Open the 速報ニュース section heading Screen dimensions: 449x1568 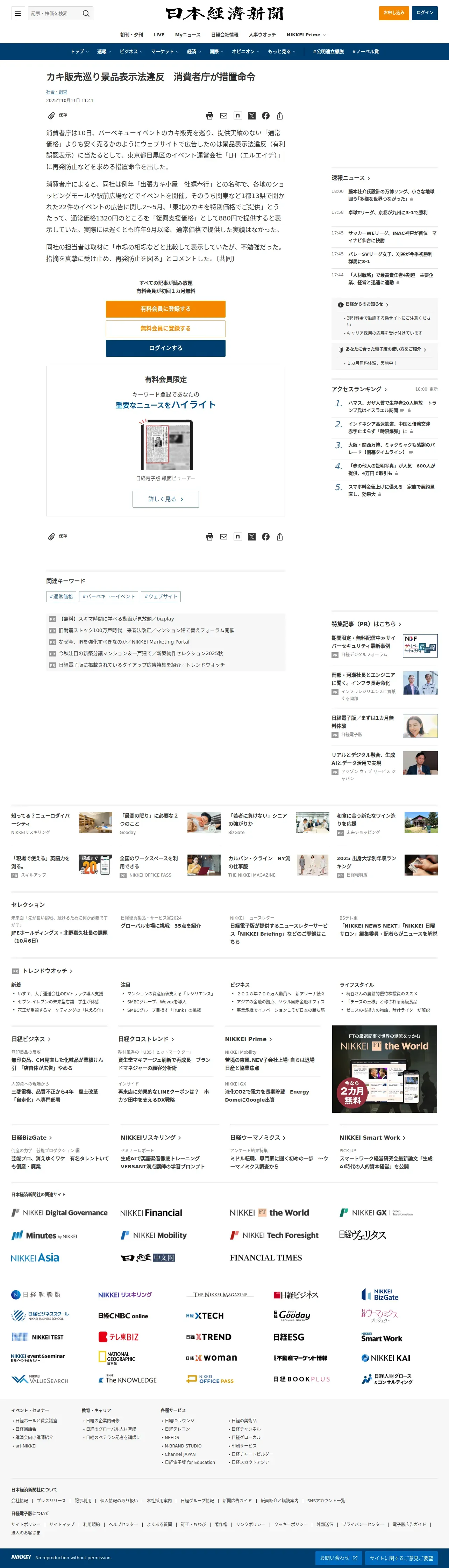tap(351, 178)
